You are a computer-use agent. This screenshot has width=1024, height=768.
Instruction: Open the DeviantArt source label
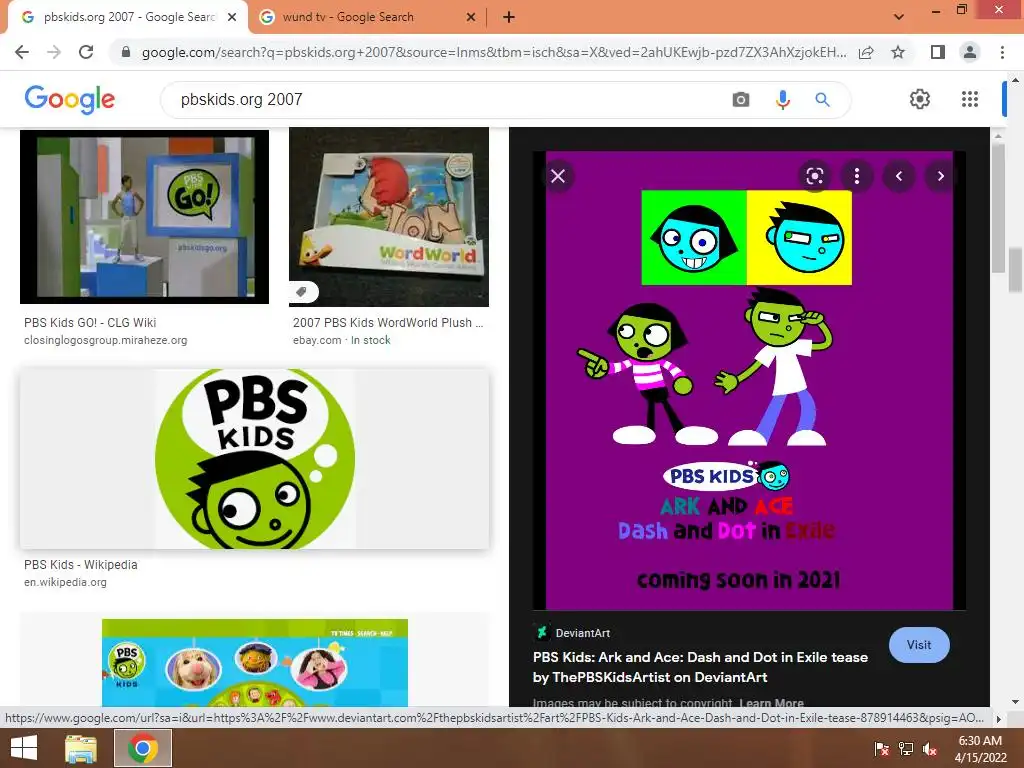coord(583,633)
